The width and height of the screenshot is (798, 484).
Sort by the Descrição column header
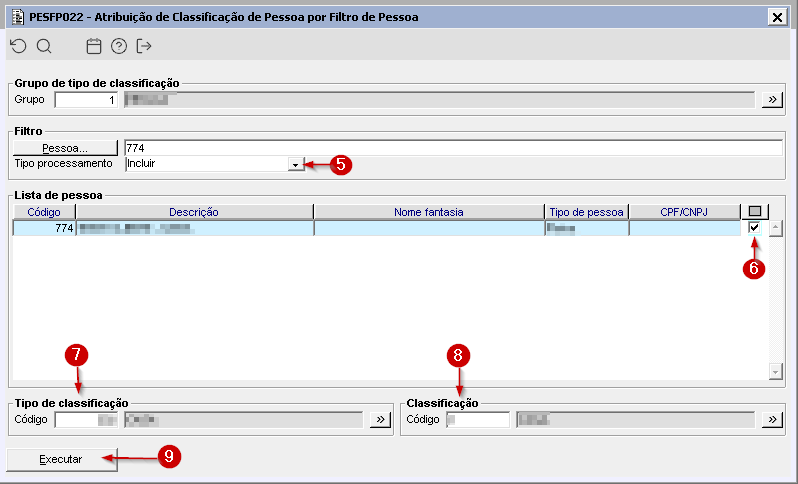point(194,212)
